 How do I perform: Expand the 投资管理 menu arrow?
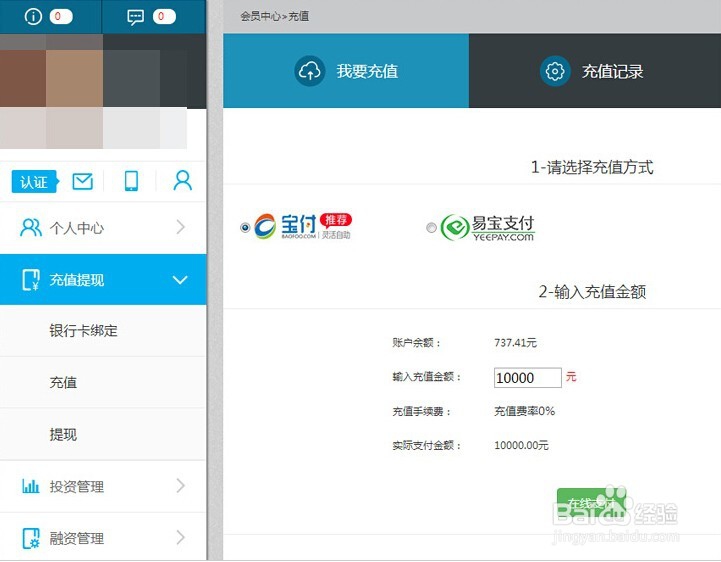click(181, 486)
